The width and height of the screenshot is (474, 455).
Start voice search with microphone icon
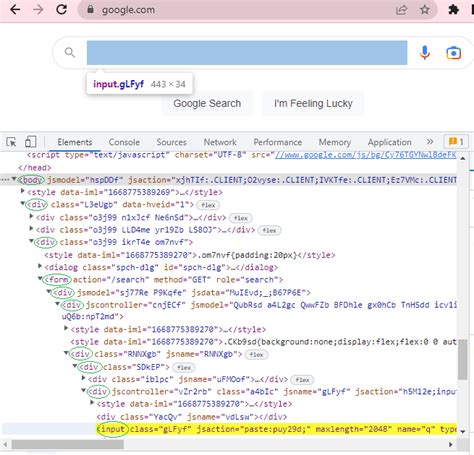pyautogui.click(x=425, y=53)
